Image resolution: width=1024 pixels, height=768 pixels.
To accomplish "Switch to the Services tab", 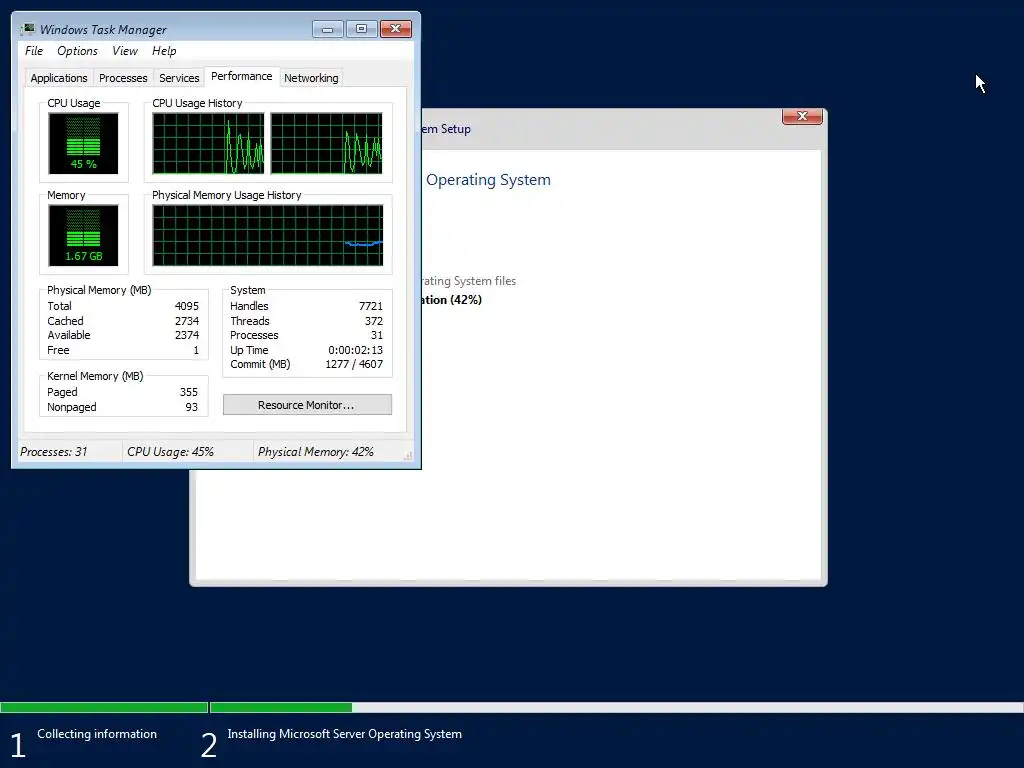I will [x=179, y=78].
